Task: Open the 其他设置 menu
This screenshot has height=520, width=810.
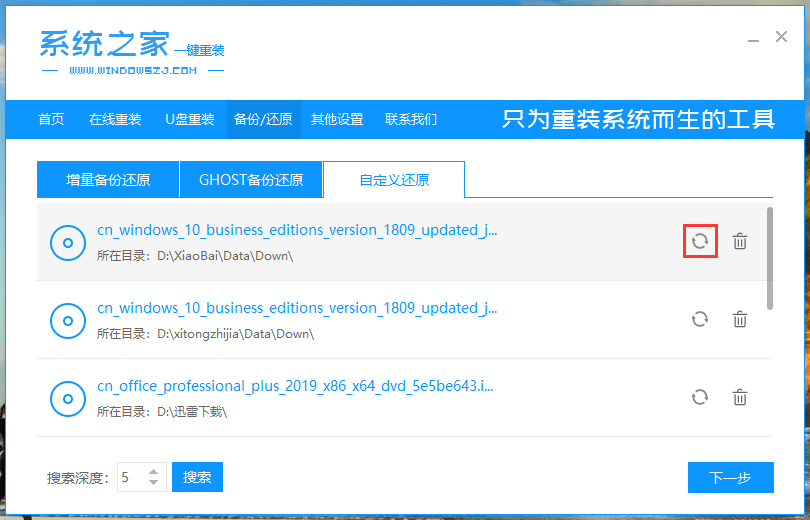Action: [337, 119]
